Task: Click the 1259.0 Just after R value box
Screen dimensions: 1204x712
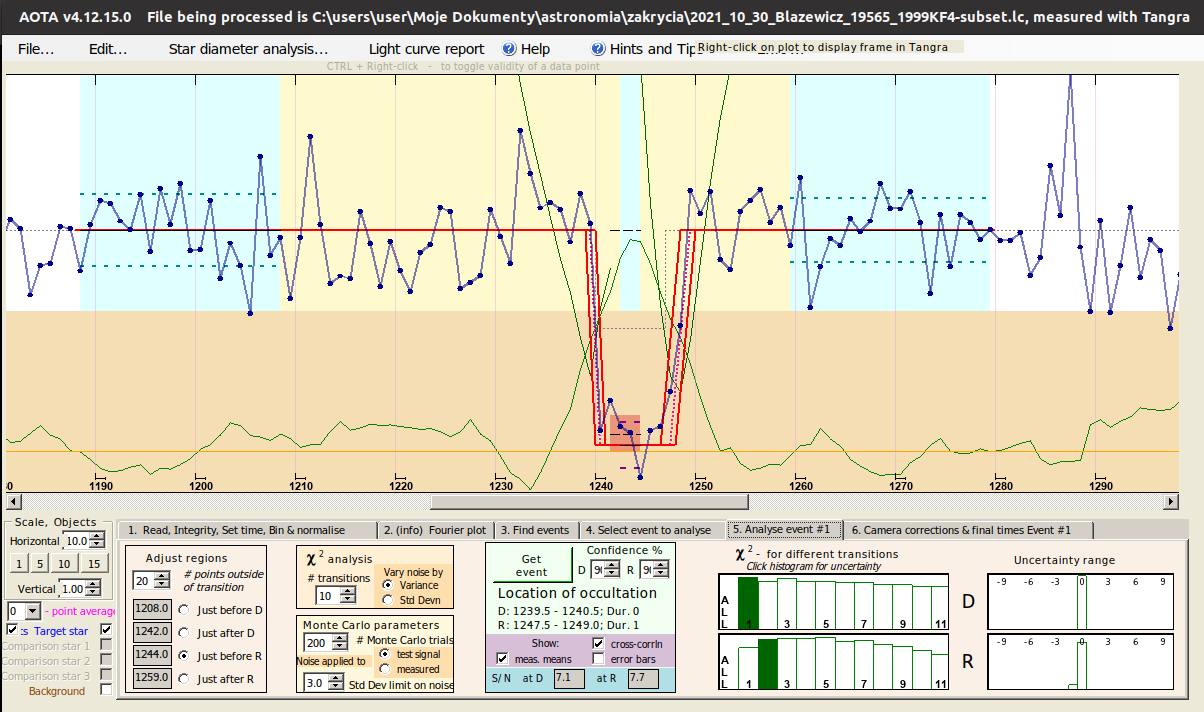Action: click(152, 679)
